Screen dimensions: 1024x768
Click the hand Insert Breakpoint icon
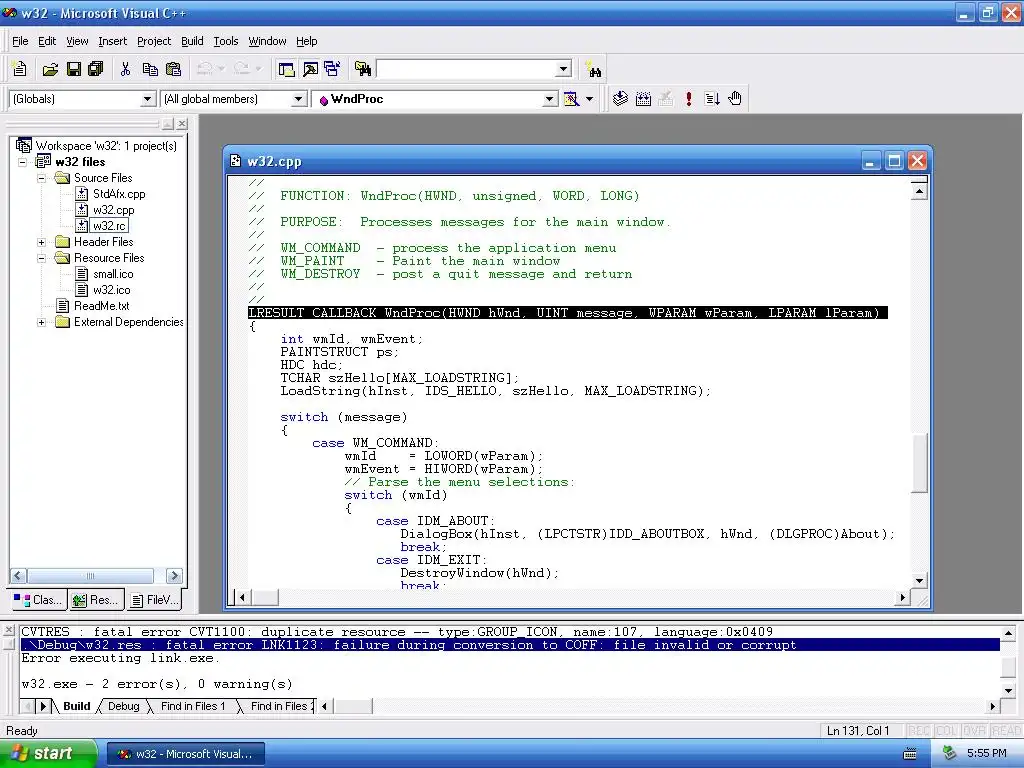(x=735, y=99)
